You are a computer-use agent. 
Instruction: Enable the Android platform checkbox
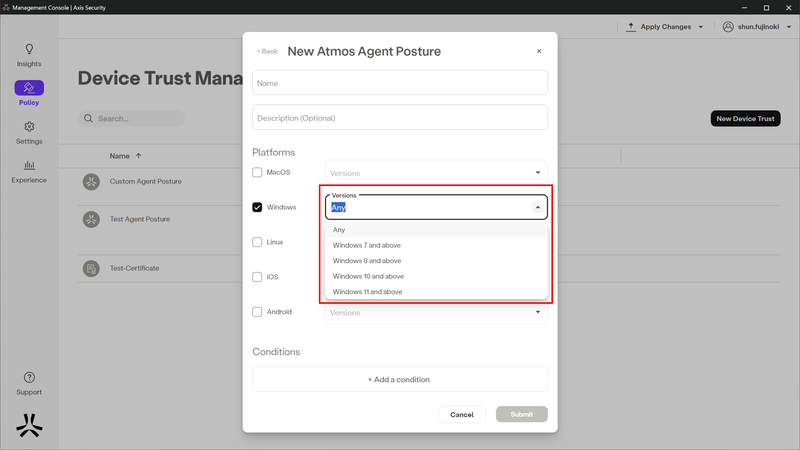(257, 312)
